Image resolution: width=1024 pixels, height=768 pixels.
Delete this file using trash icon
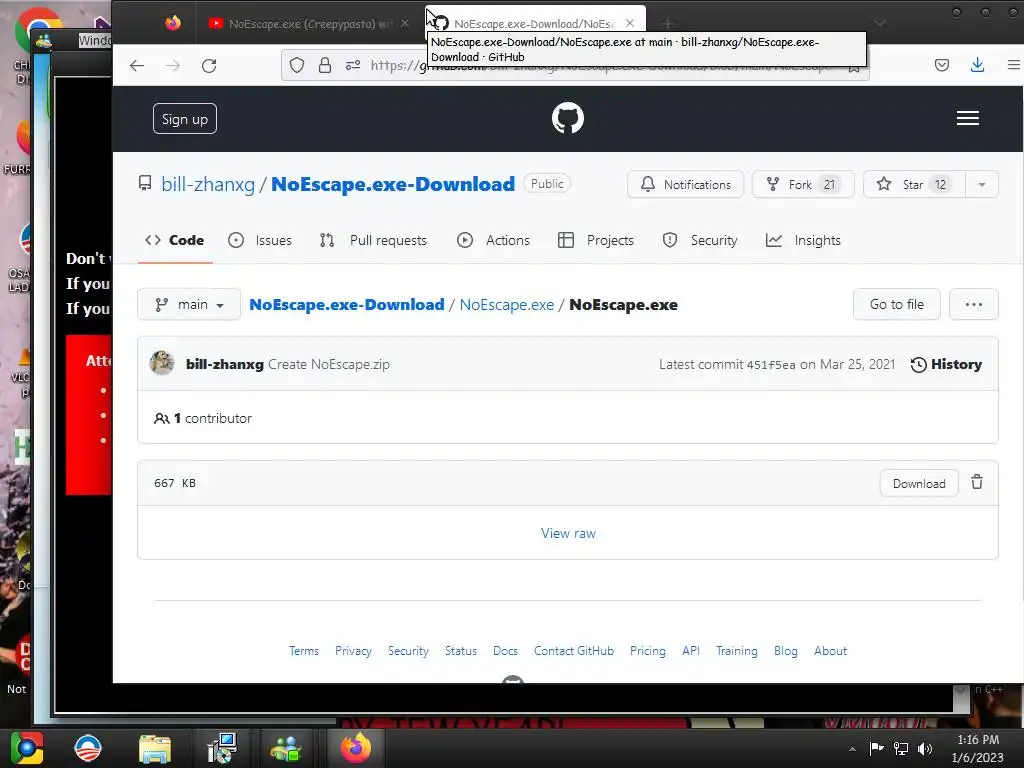[x=976, y=482]
